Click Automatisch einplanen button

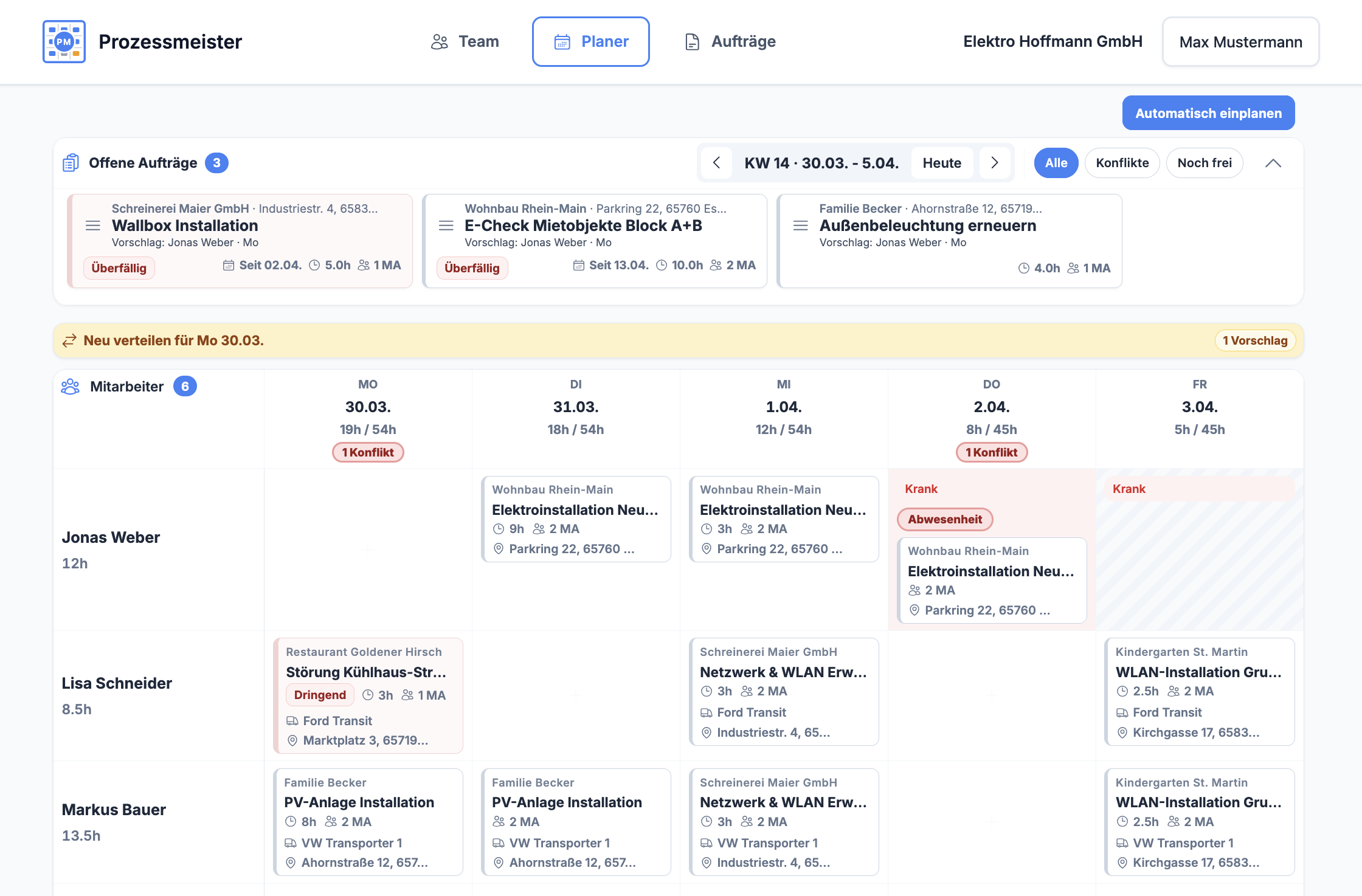click(x=1208, y=113)
